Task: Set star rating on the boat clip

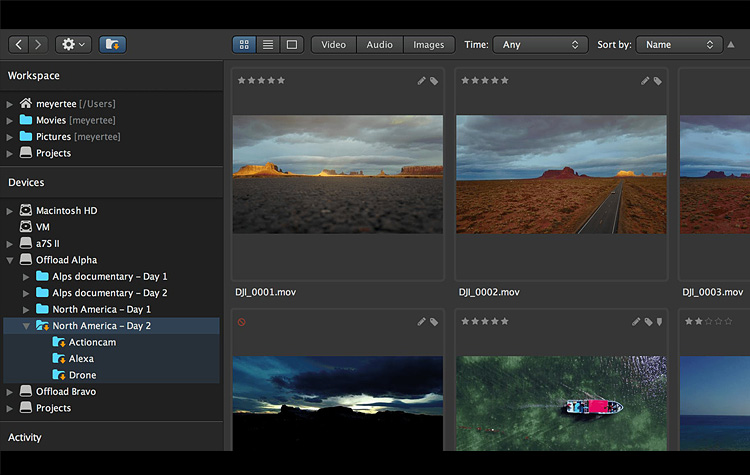Action: point(485,321)
